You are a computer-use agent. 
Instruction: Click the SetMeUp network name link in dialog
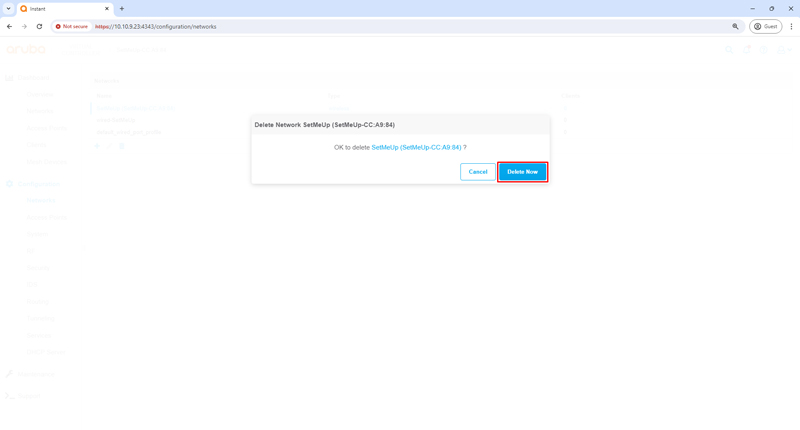[x=416, y=148]
